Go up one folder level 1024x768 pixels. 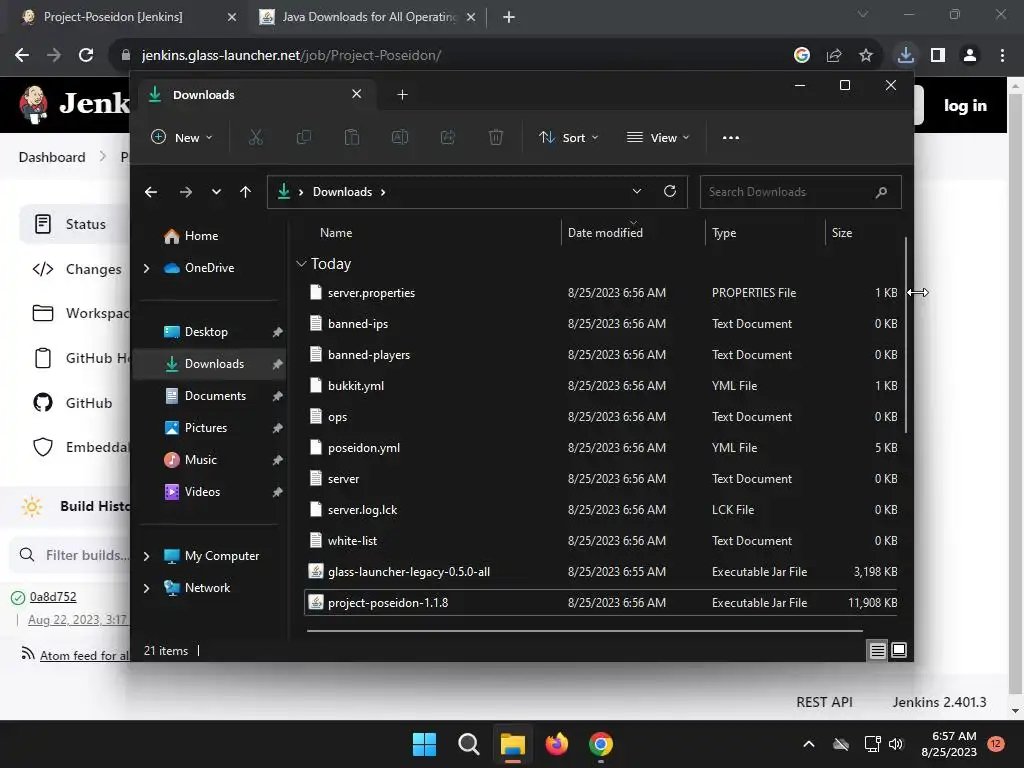[245, 192]
